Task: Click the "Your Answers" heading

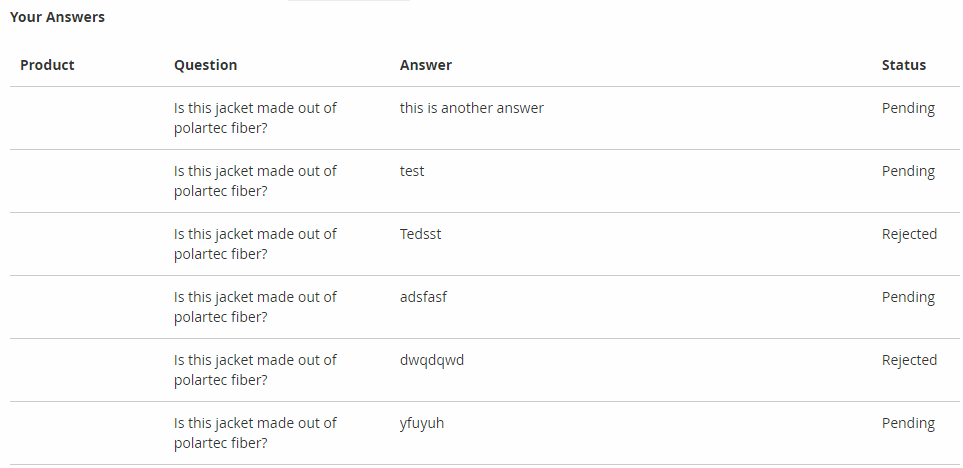Action: (57, 17)
